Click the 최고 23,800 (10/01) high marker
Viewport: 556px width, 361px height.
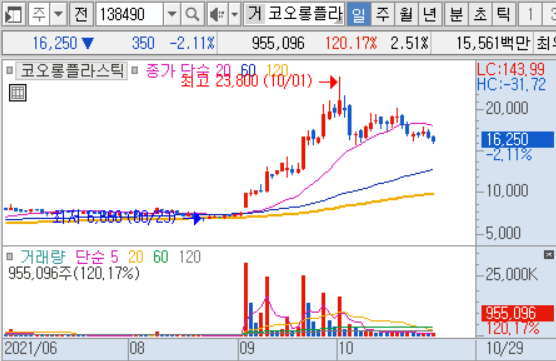(x=246, y=81)
